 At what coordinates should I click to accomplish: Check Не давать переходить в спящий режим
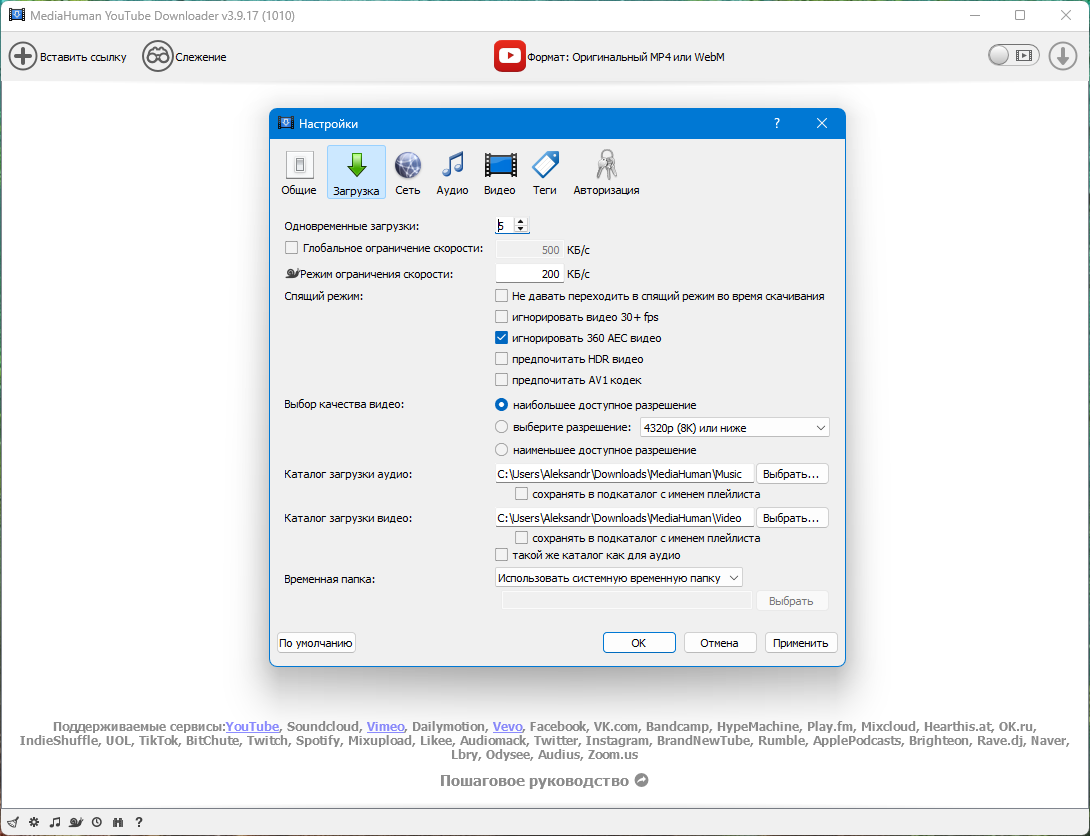(x=501, y=296)
